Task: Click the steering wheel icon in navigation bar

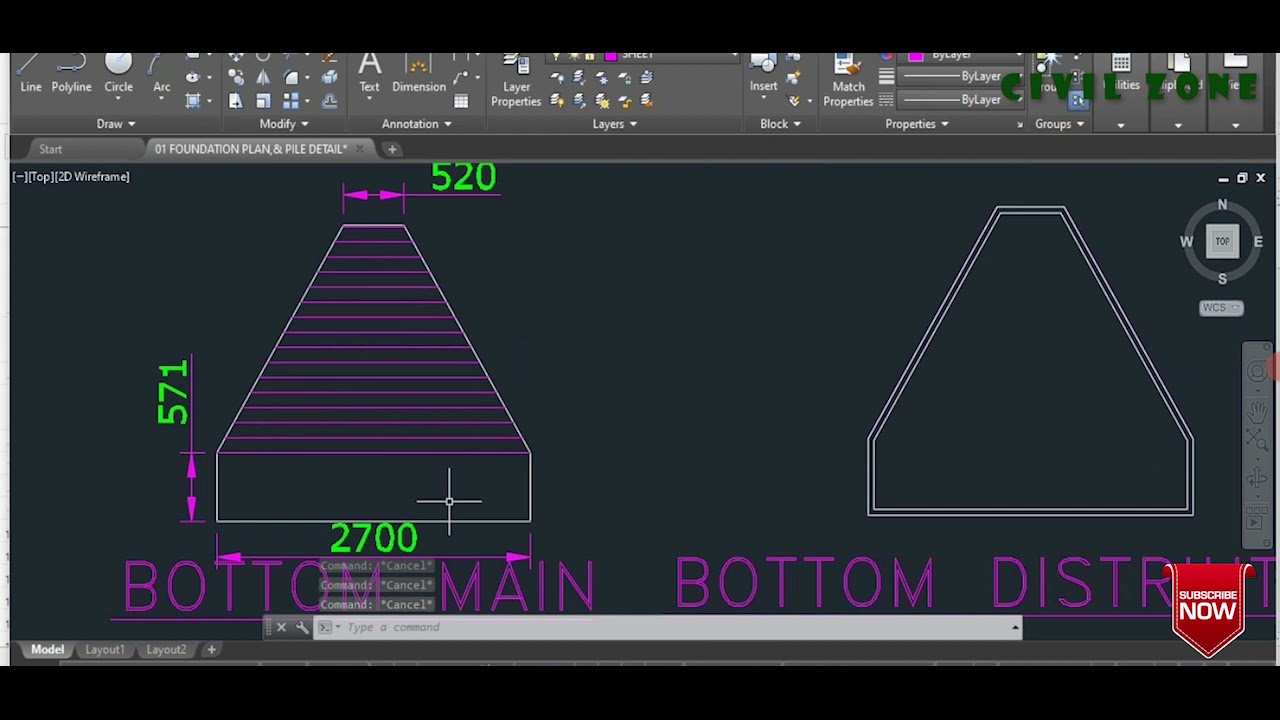Action: pos(1257,372)
